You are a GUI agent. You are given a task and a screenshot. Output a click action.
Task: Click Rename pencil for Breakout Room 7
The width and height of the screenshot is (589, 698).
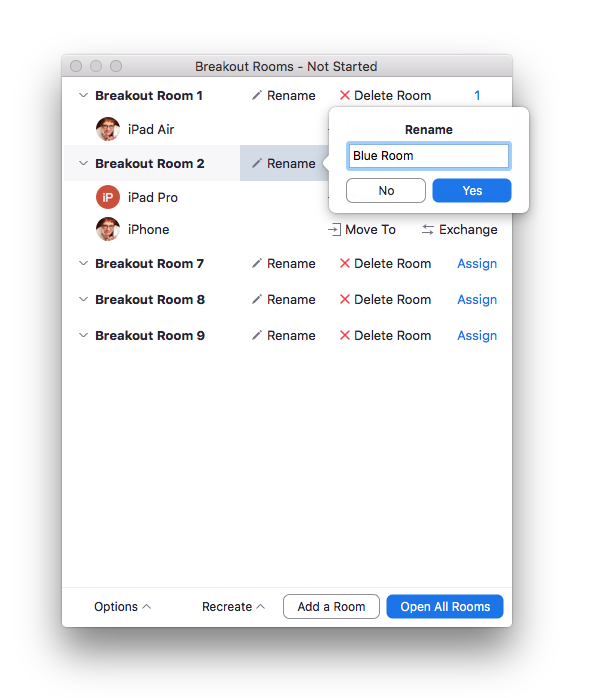point(256,263)
